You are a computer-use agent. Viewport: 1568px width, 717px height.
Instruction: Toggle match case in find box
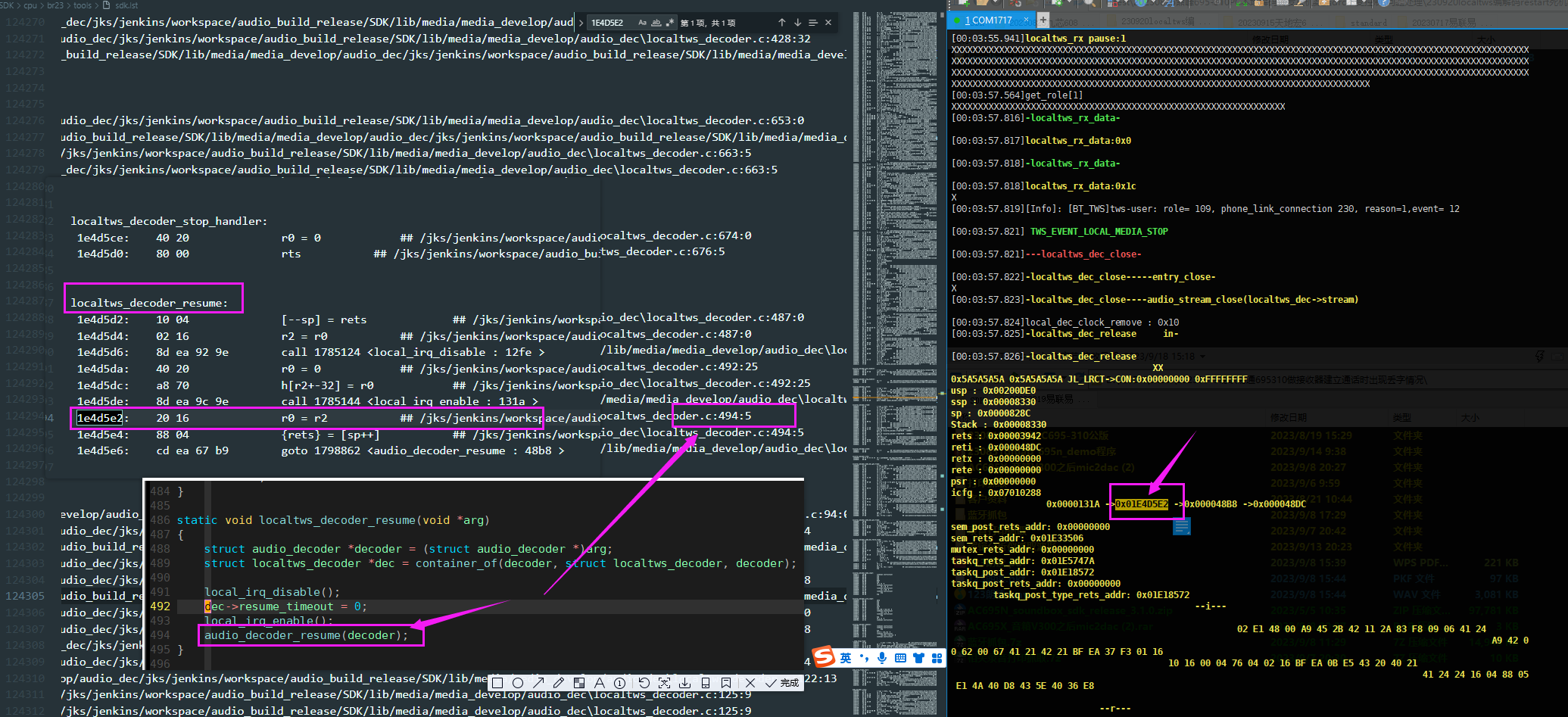[642, 23]
